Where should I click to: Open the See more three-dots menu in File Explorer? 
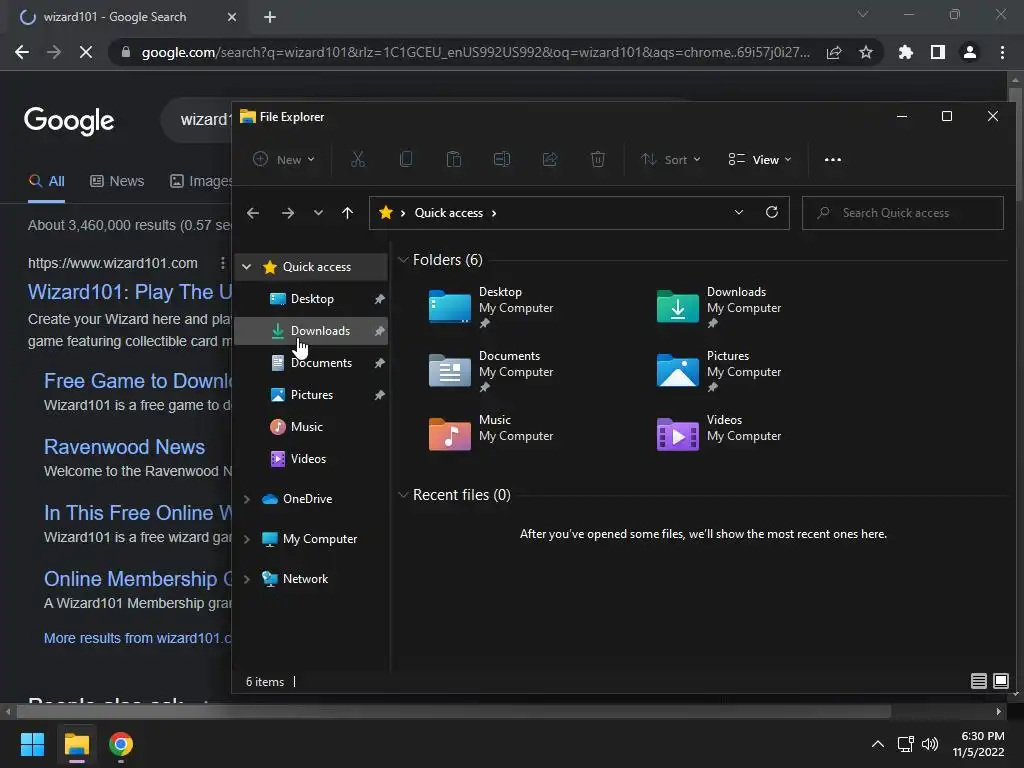click(x=833, y=159)
